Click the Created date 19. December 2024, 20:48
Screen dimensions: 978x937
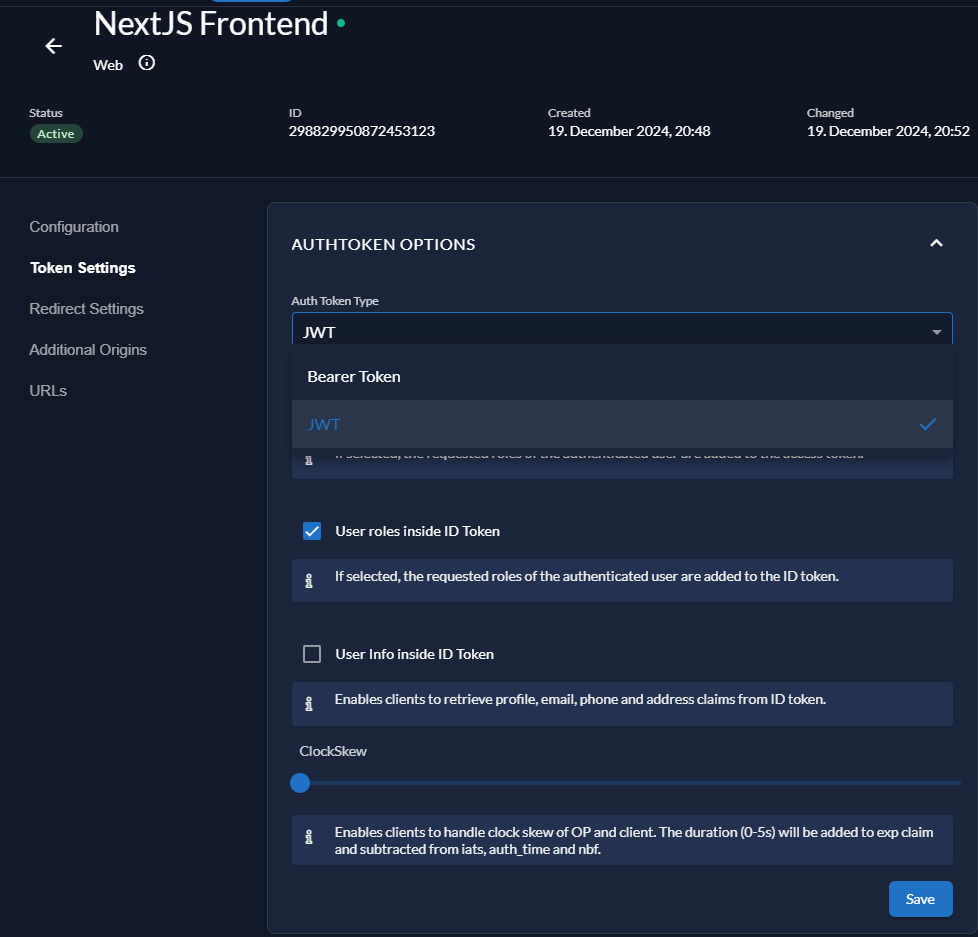click(x=629, y=131)
